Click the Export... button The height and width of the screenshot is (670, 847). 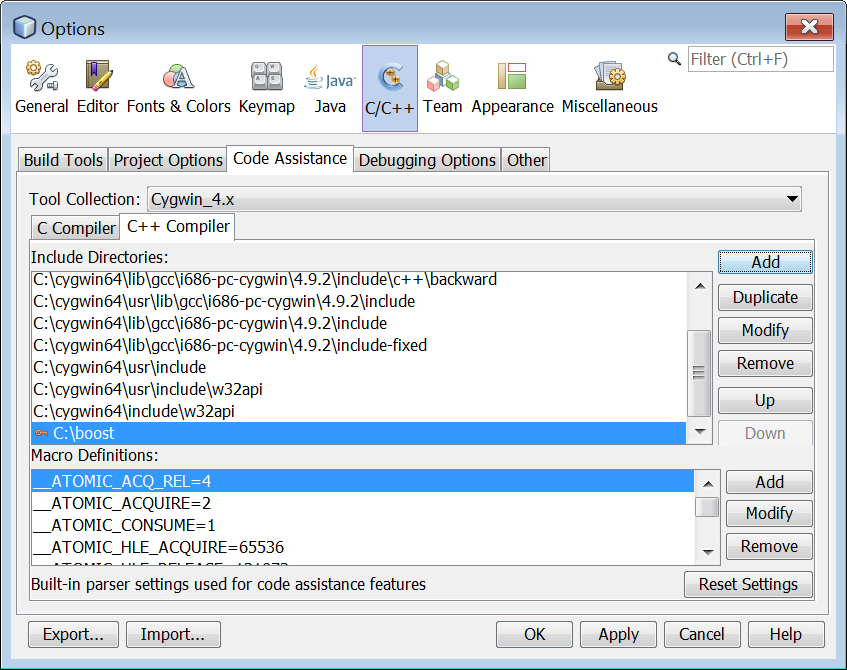coord(73,634)
